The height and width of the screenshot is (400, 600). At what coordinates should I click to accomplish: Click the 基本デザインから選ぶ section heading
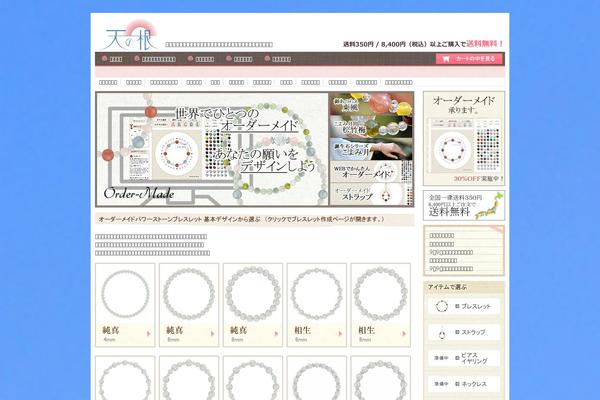tap(255, 220)
